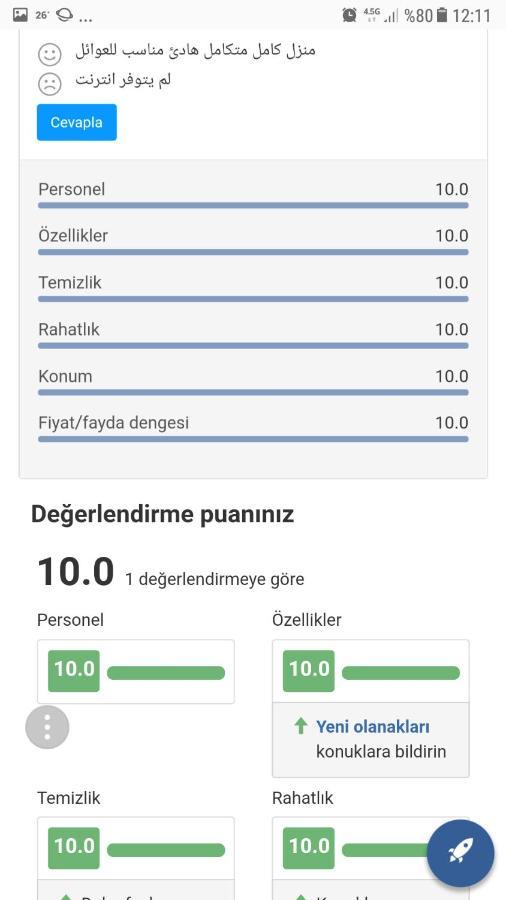Click the Cevapla button
This screenshot has height=900, width=506.
(77, 122)
